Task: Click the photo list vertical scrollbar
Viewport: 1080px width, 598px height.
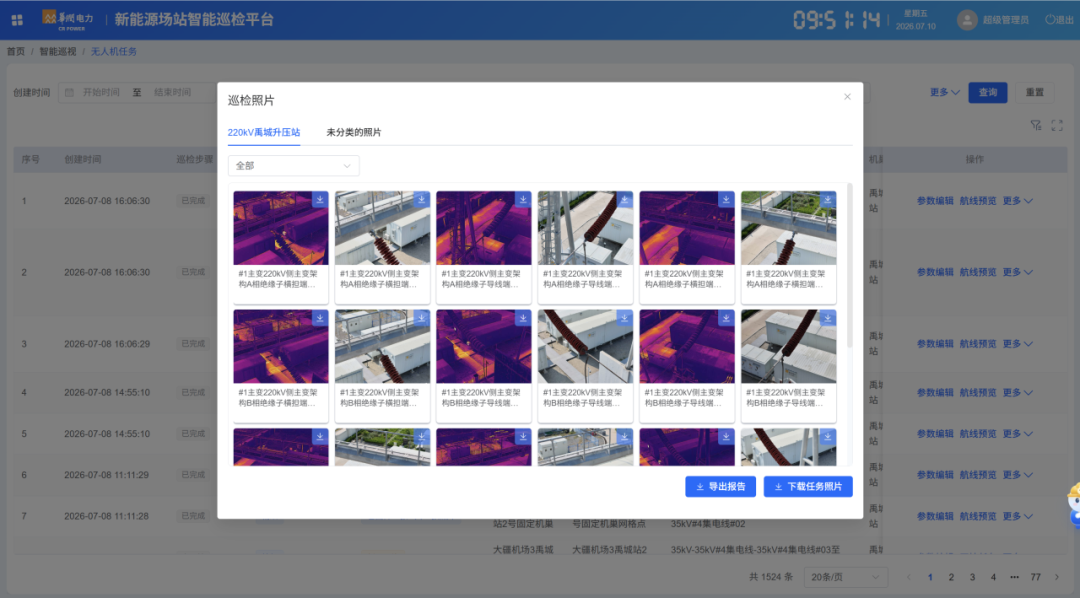Action: pos(849,266)
